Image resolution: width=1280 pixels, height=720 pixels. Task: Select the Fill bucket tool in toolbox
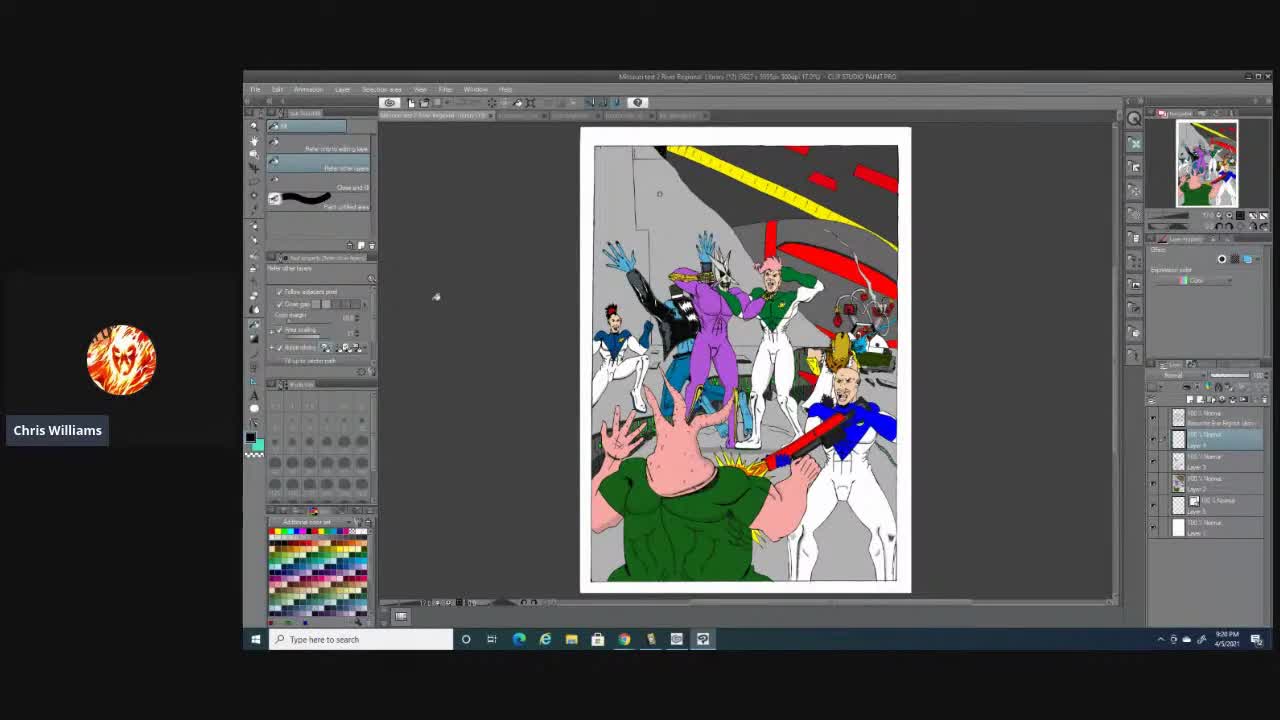(x=254, y=325)
